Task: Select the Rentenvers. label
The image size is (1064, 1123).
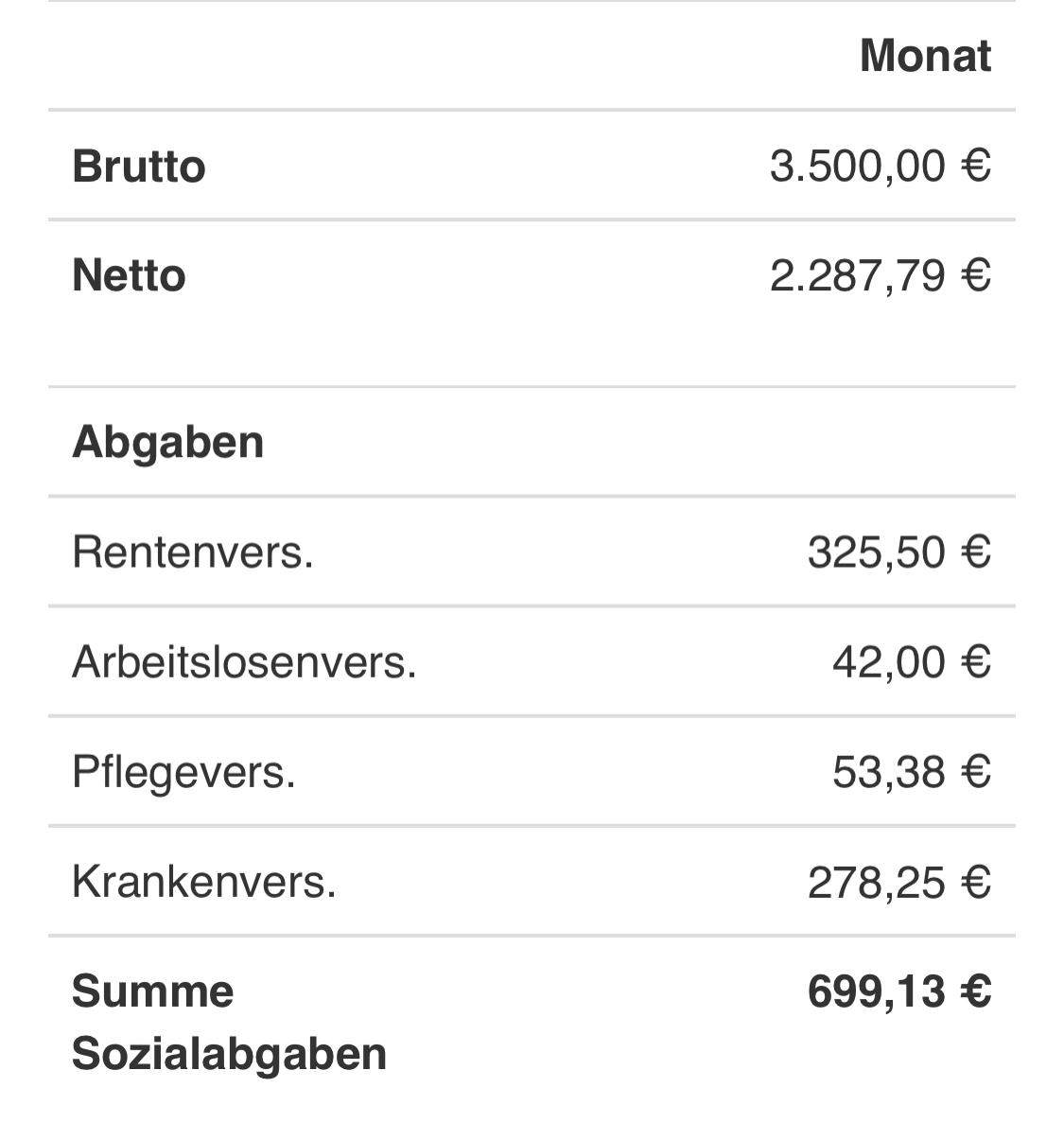Action: click(192, 552)
